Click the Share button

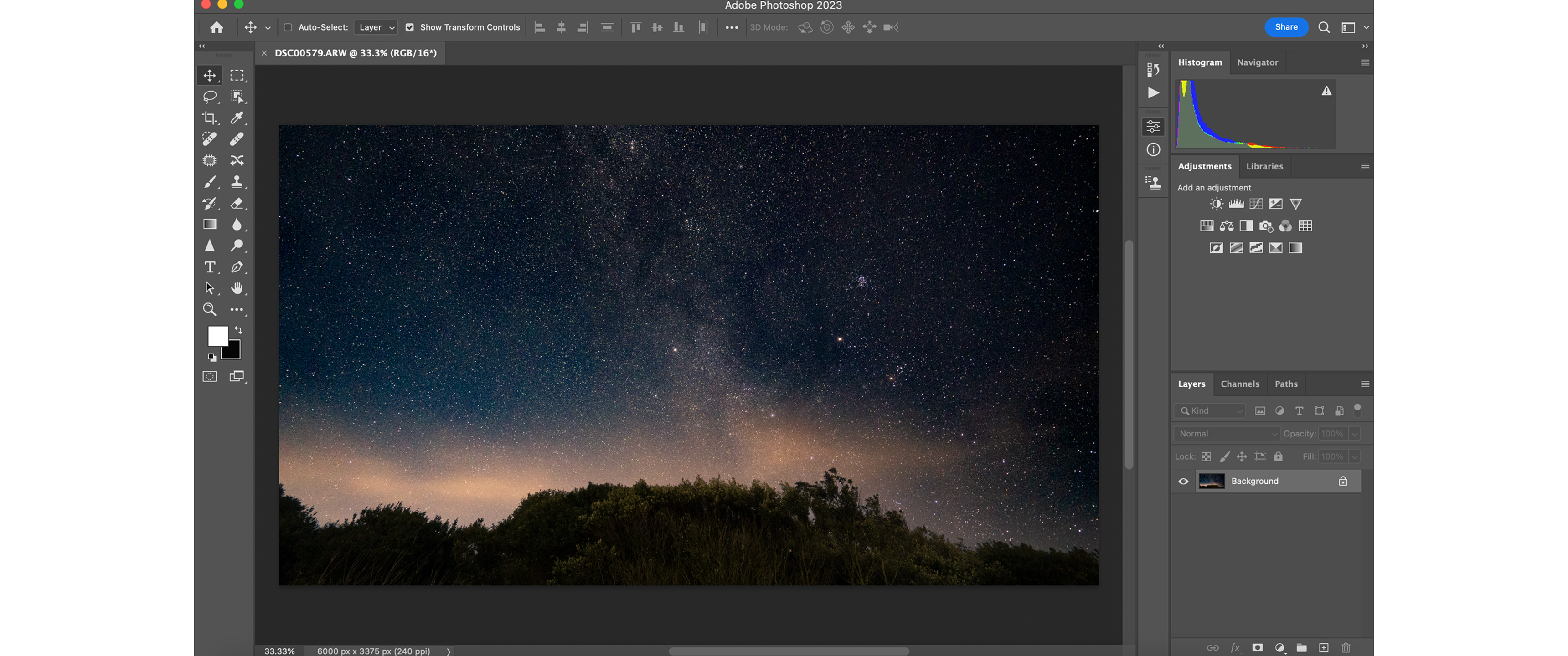pyautogui.click(x=1285, y=26)
